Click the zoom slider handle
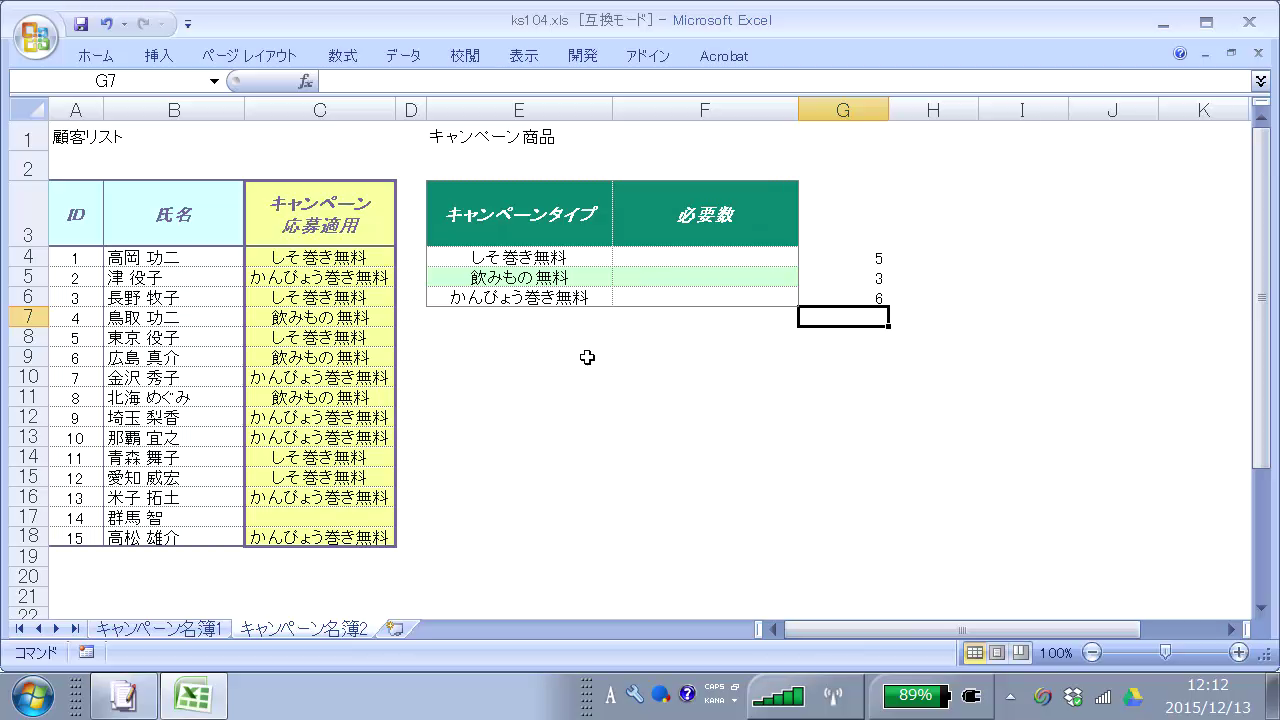The height and width of the screenshot is (720, 1280). pos(1165,653)
